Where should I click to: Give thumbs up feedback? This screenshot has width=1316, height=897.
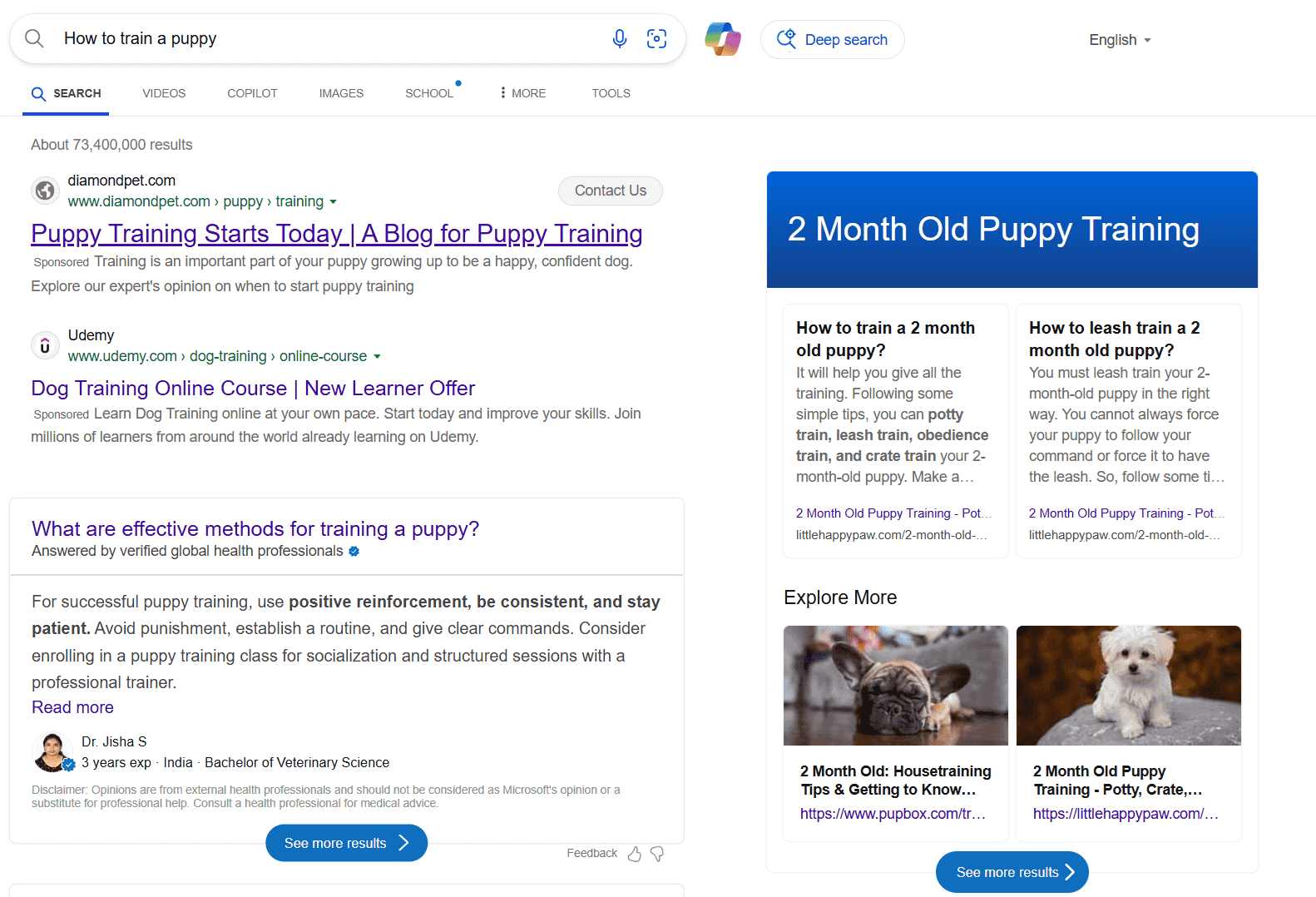coord(635,854)
